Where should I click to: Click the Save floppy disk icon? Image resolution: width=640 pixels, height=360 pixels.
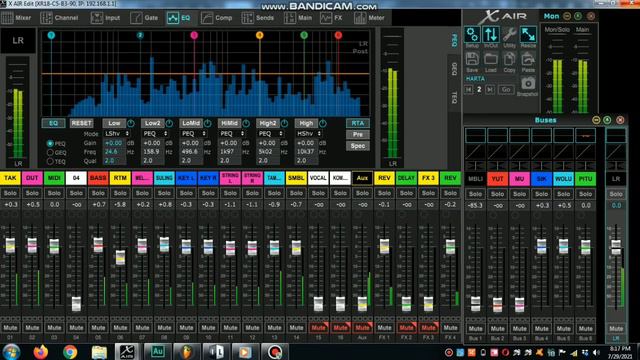tap(472, 59)
